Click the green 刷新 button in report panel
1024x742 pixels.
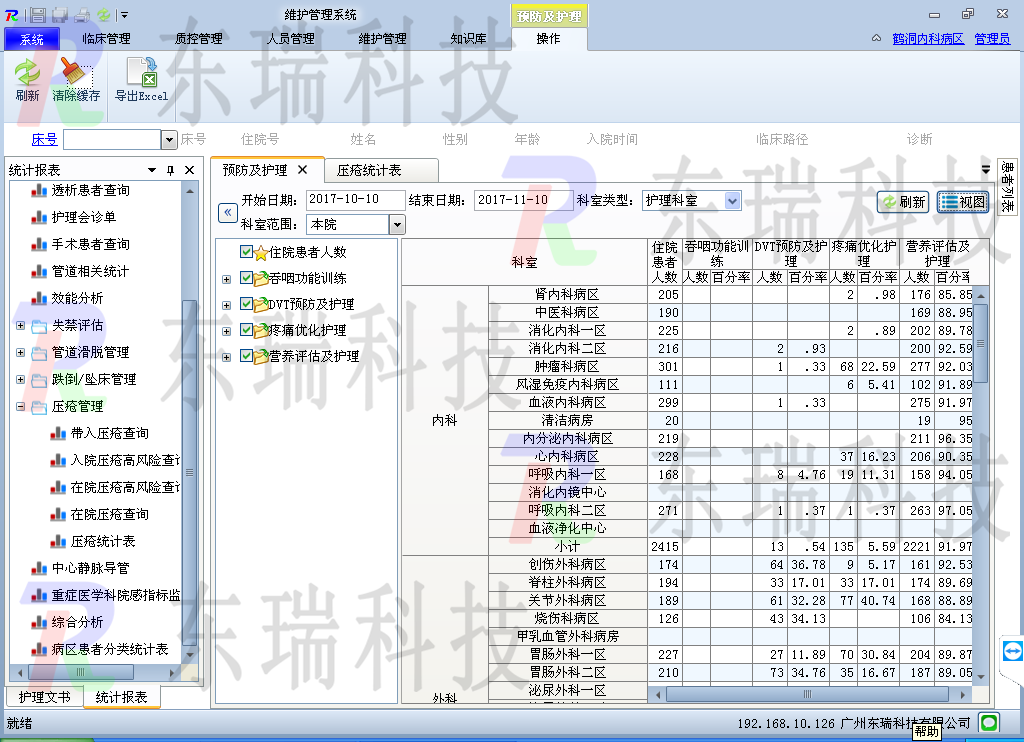(903, 202)
